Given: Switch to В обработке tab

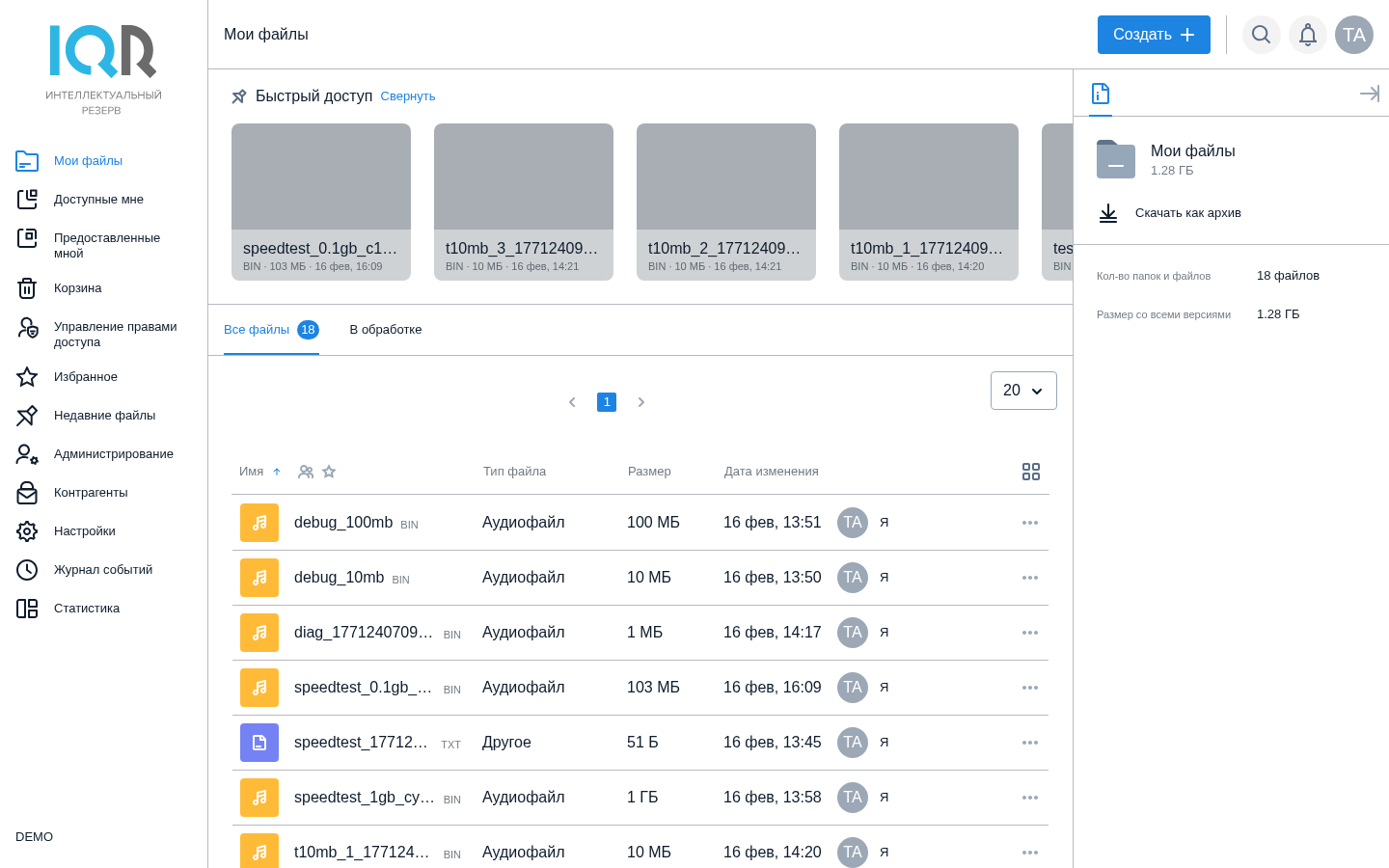Looking at the screenshot, I should coord(385,330).
